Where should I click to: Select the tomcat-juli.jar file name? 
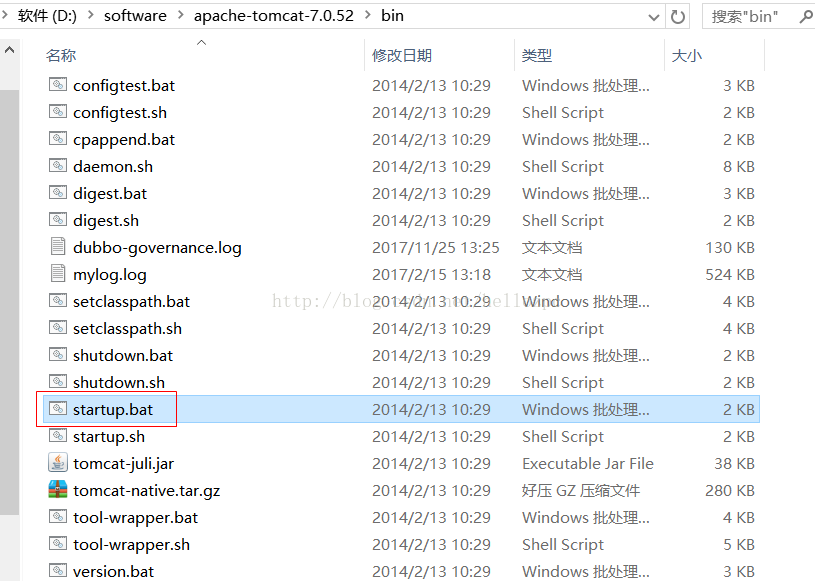pyautogui.click(x=124, y=464)
